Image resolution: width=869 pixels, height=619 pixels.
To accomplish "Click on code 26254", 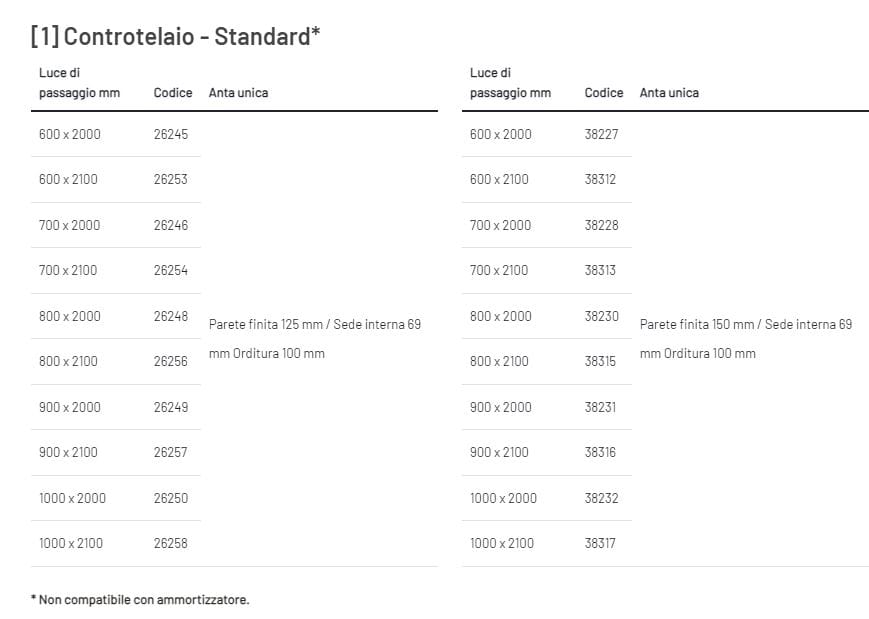I will click(x=171, y=270).
